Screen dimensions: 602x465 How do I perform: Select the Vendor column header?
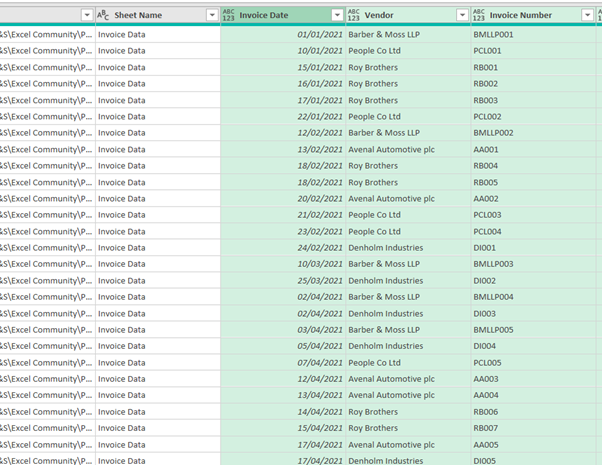click(x=408, y=15)
